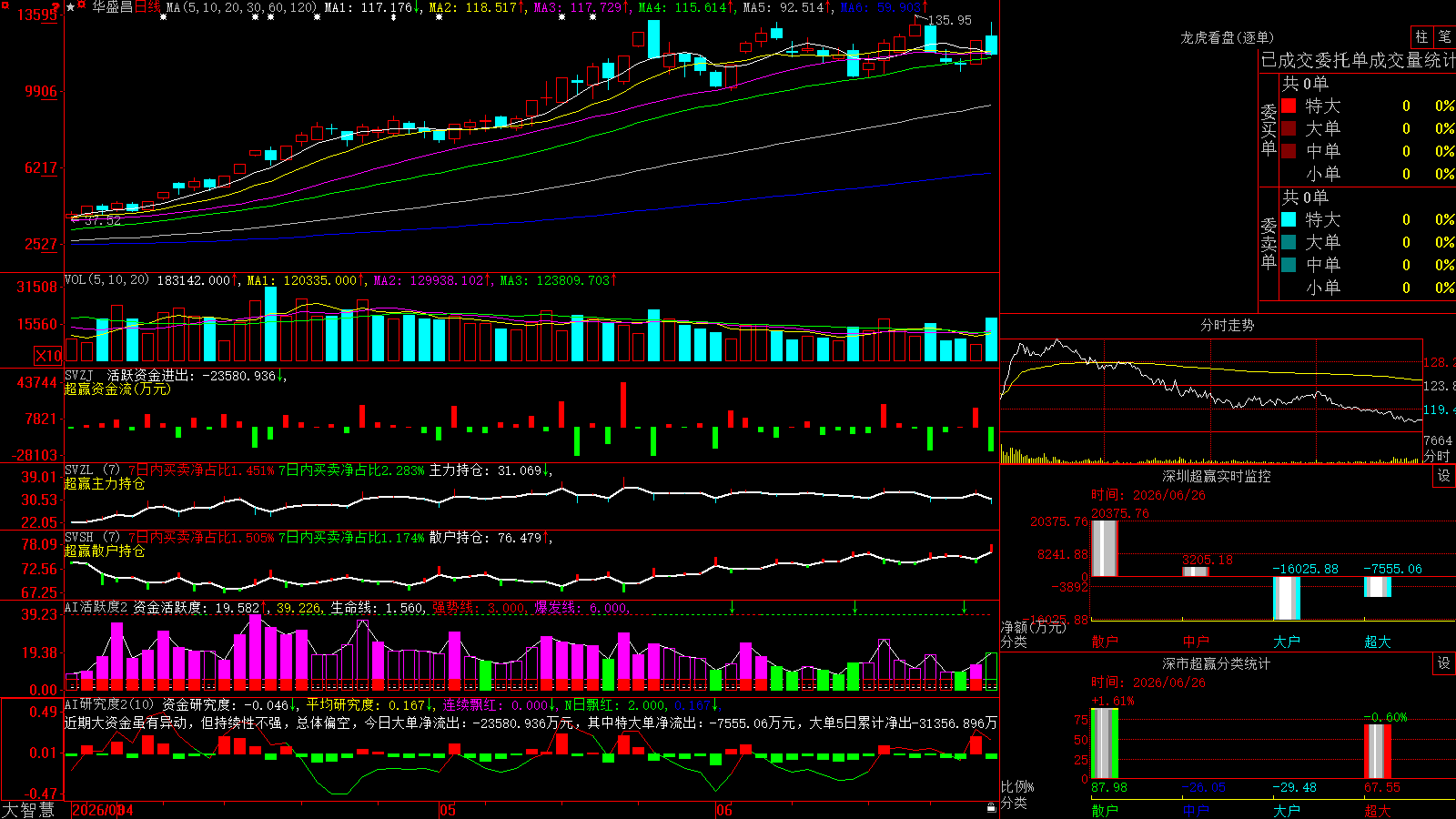Image resolution: width=1456 pixels, height=819 pixels.
Task: Click the 135.95 high price label
Action: 949,20
